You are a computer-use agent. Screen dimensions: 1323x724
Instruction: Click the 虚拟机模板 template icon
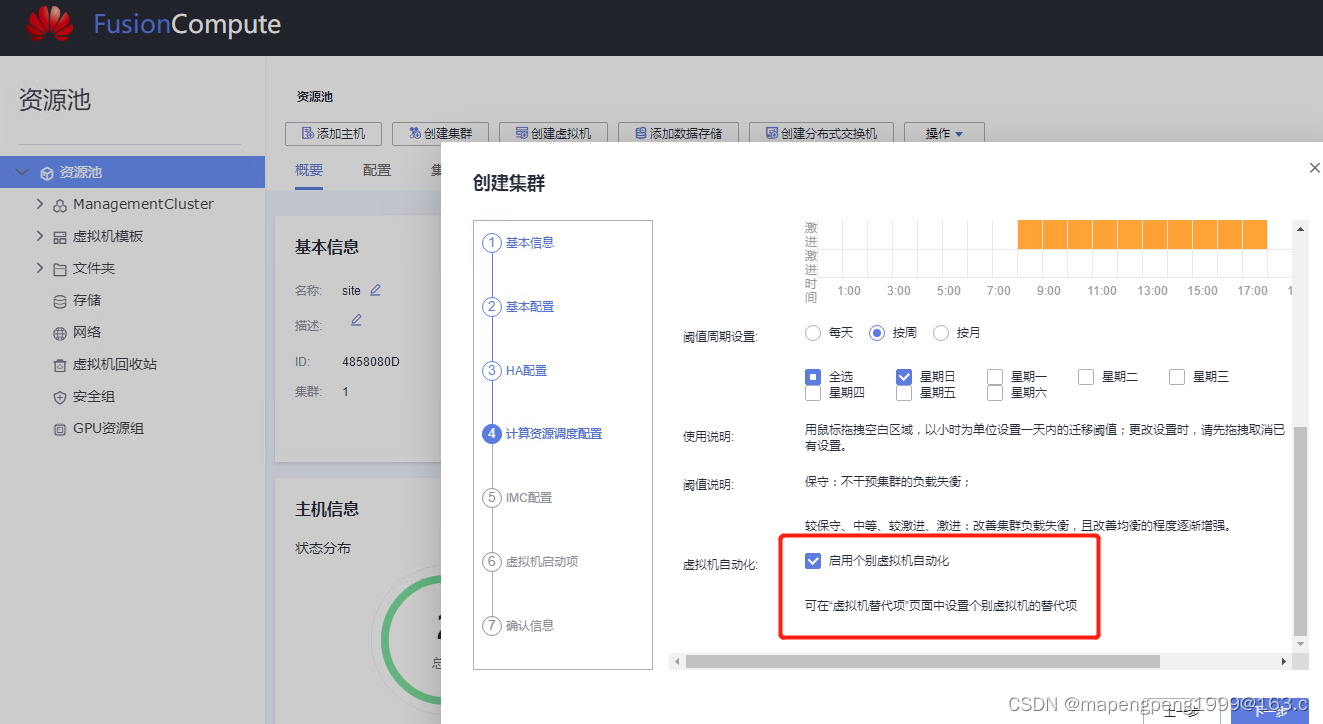(60, 237)
